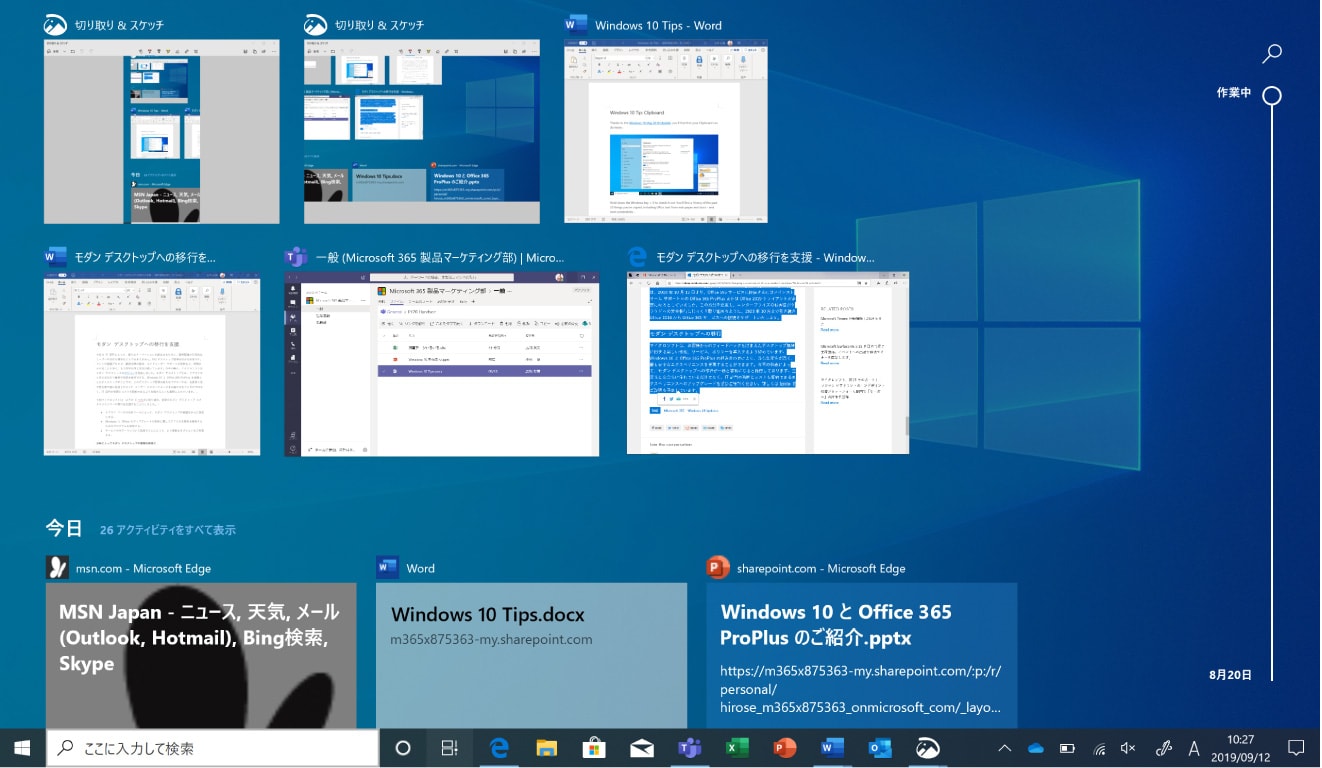
Task: Open Microsoft Teams from the taskbar
Action: [x=689, y=748]
